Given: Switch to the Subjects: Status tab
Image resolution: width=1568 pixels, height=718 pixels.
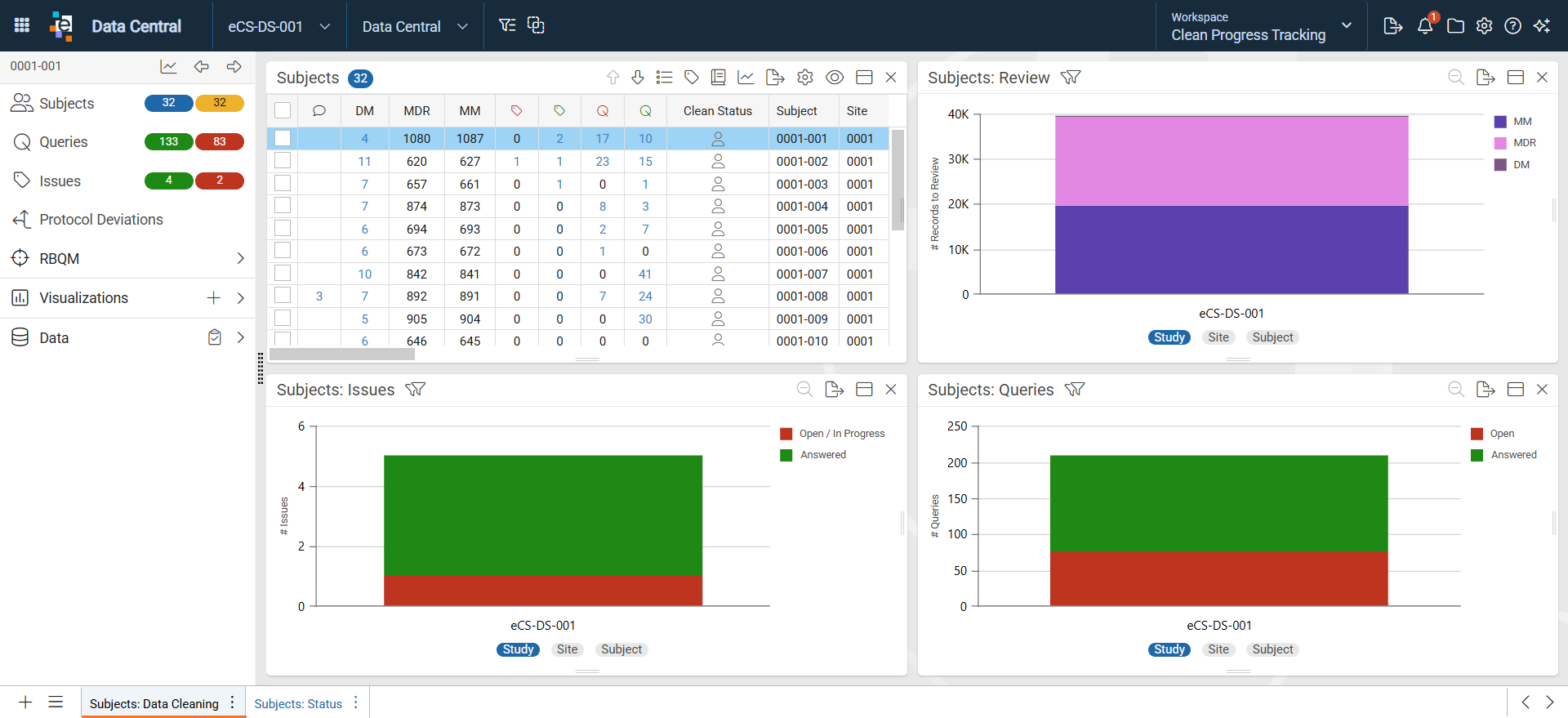Looking at the screenshot, I should tap(298, 703).
